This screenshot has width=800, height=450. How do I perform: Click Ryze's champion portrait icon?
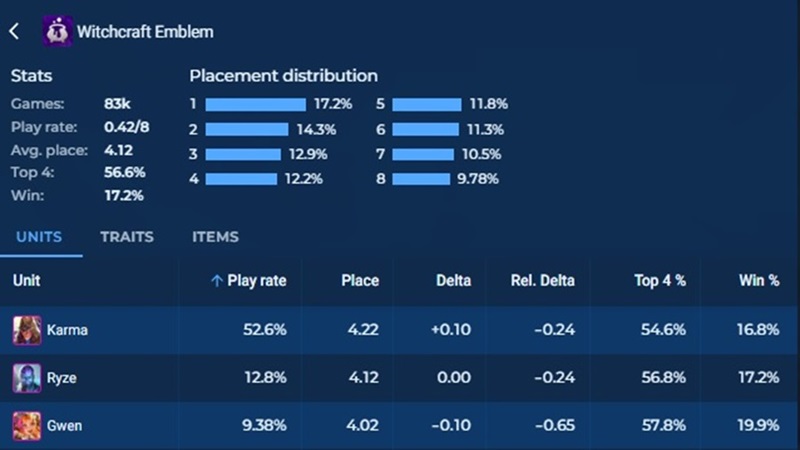(27, 378)
